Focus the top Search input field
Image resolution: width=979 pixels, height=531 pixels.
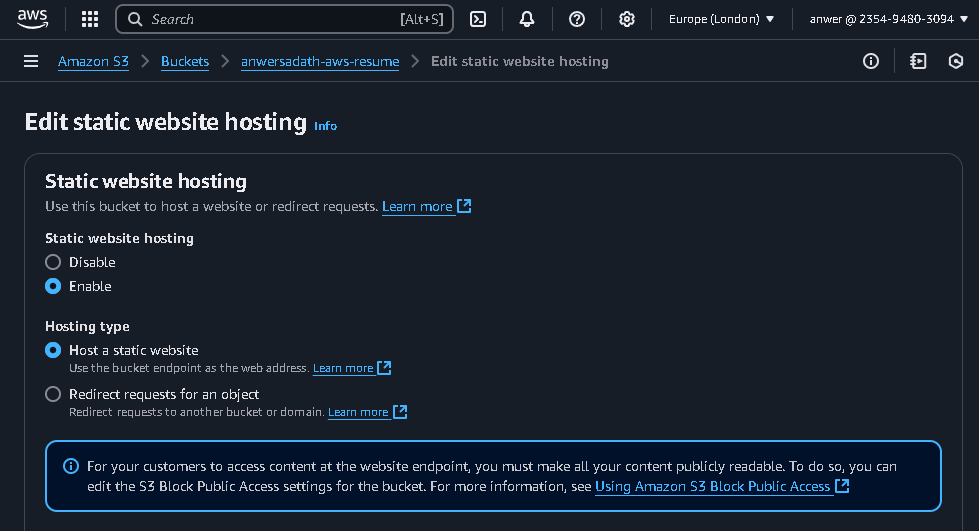(x=284, y=19)
